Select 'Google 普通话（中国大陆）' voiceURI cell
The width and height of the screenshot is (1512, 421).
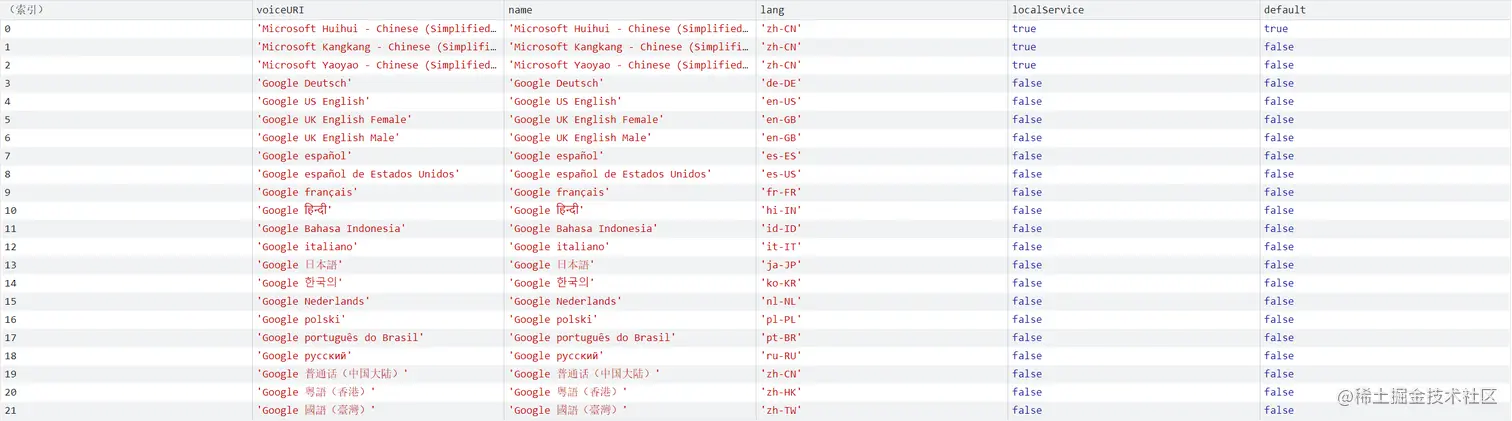378,374
